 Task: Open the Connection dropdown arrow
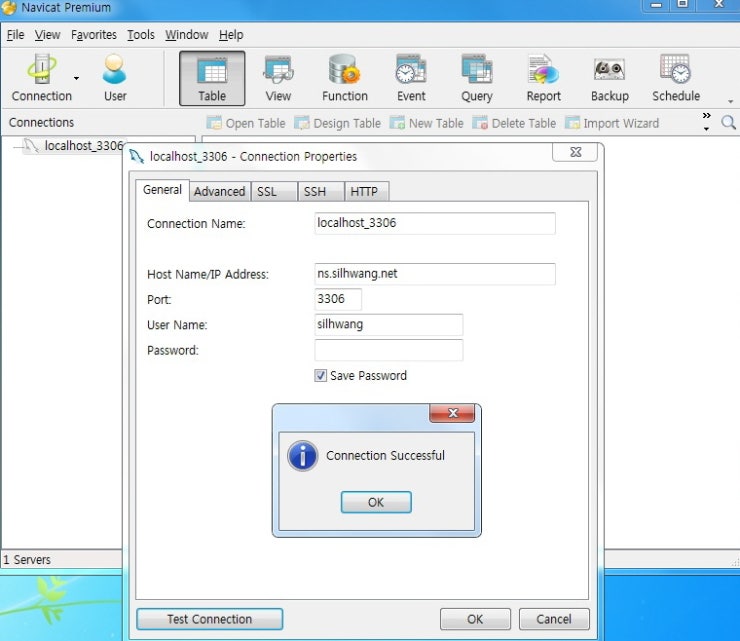pos(76,78)
